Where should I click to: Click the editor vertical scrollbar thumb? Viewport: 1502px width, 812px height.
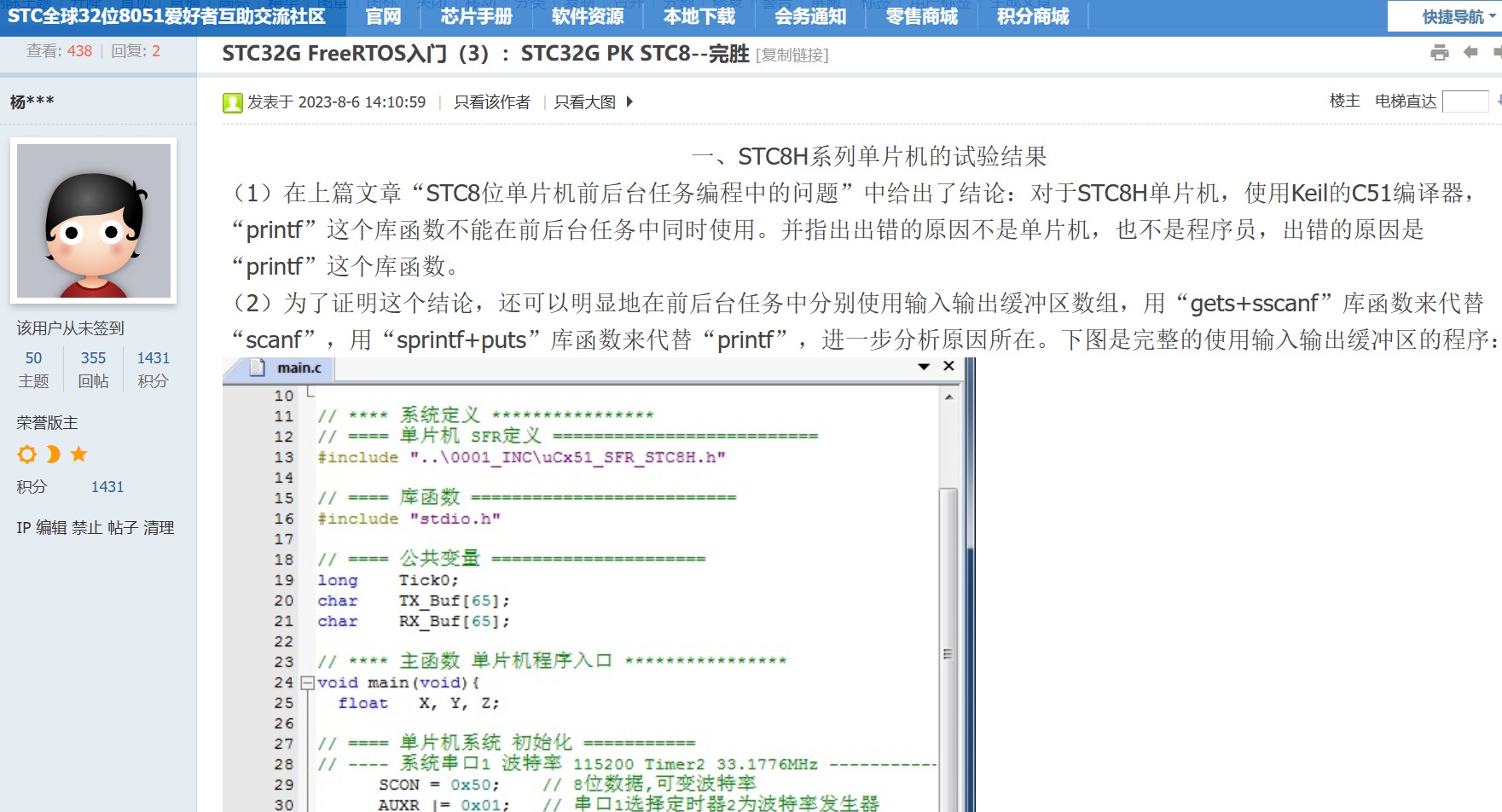948,652
